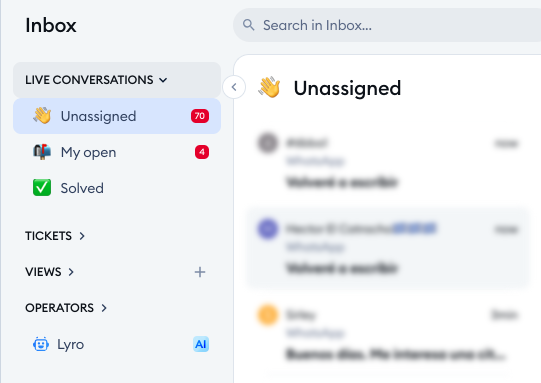Click the red 70 unread badge

click(200, 116)
